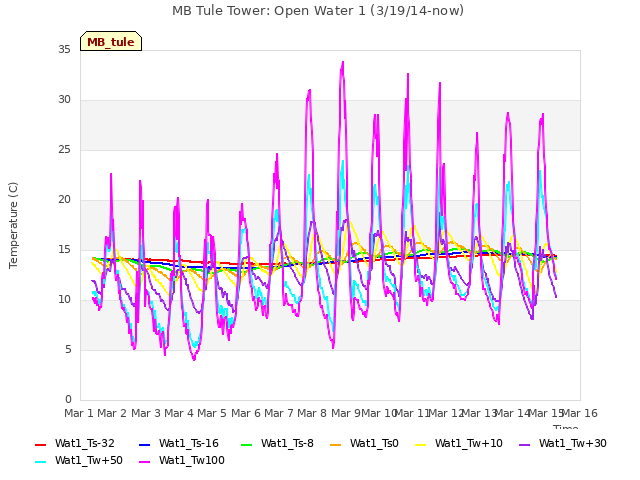Click the red Wat1_Ts-32 legend swatch

(x=41, y=444)
